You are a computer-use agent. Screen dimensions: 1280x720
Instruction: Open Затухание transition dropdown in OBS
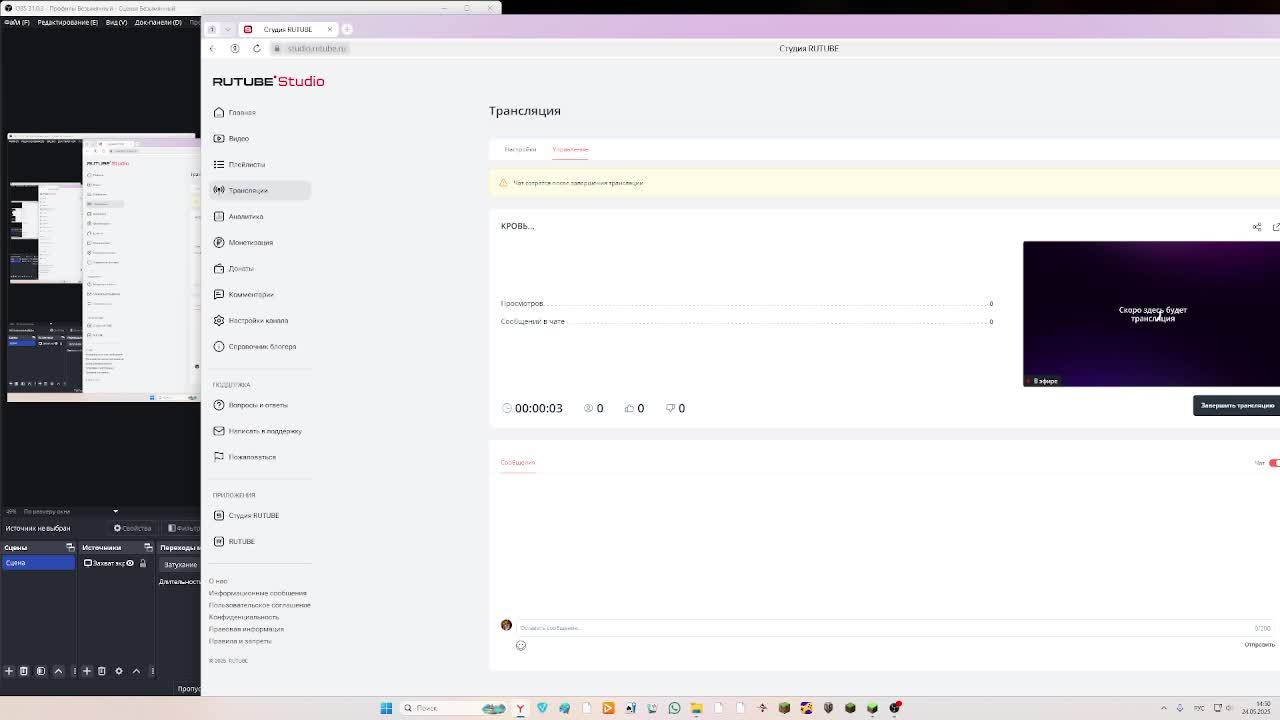(181, 565)
